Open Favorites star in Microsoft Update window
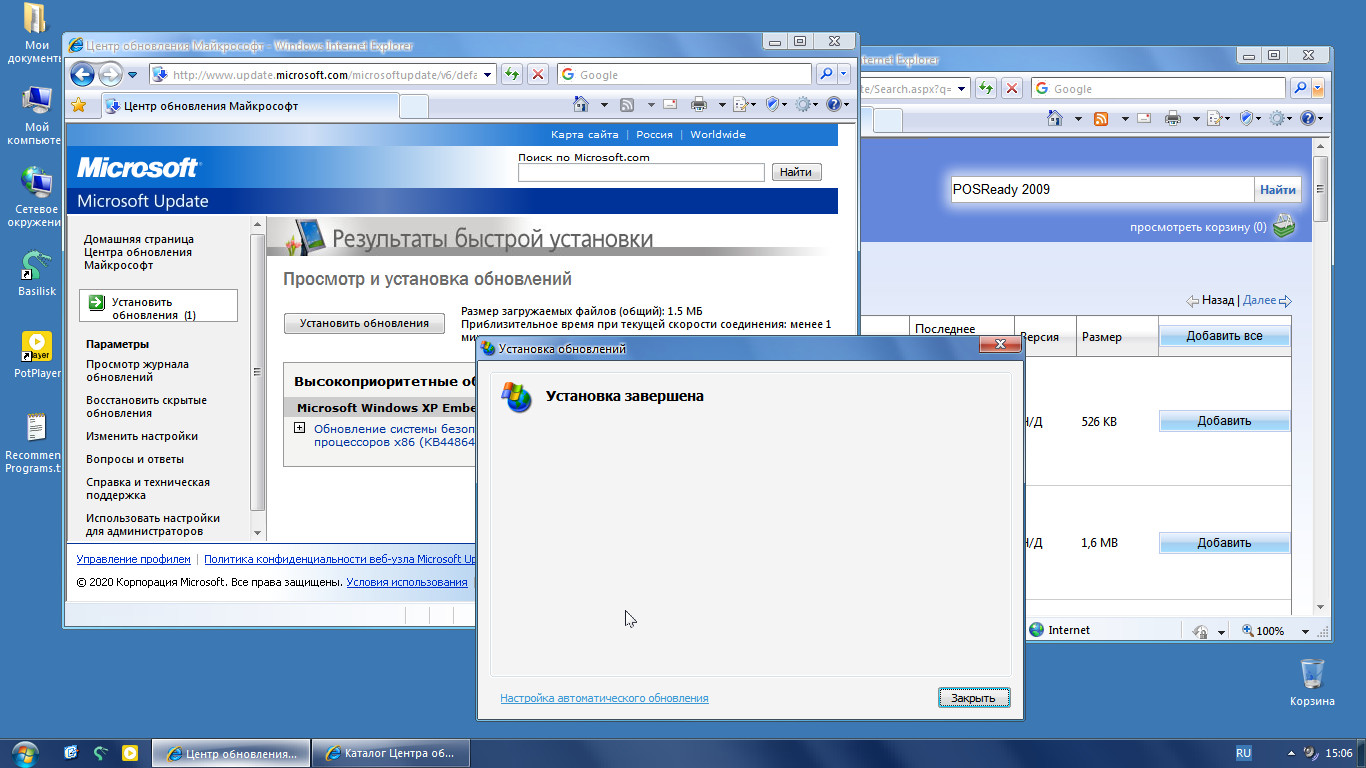The width and height of the screenshot is (1366, 768). coord(79,105)
